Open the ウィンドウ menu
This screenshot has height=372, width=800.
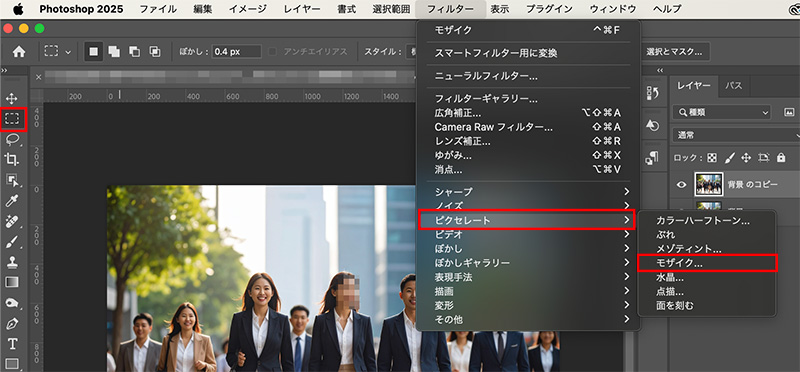[x=613, y=9]
